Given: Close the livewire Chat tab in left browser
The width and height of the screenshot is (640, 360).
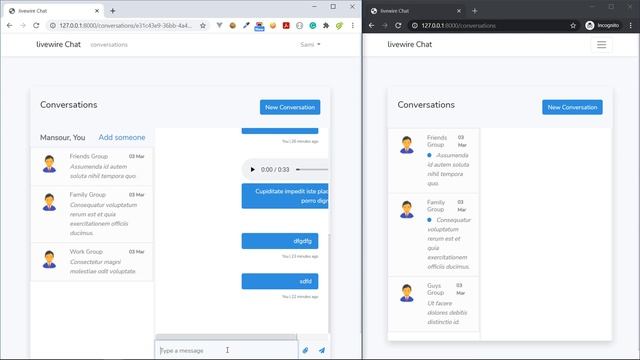Looking at the screenshot, I should tap(97, 11).
